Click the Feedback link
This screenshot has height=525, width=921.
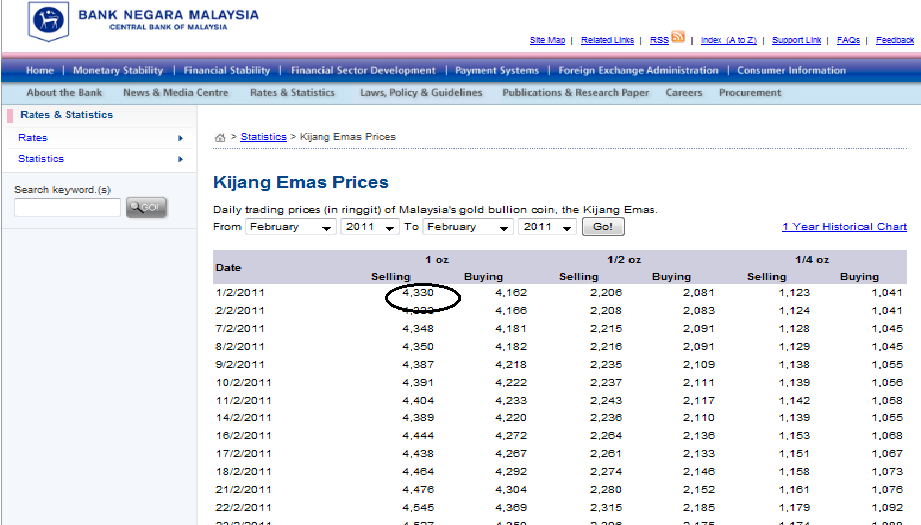895,40
